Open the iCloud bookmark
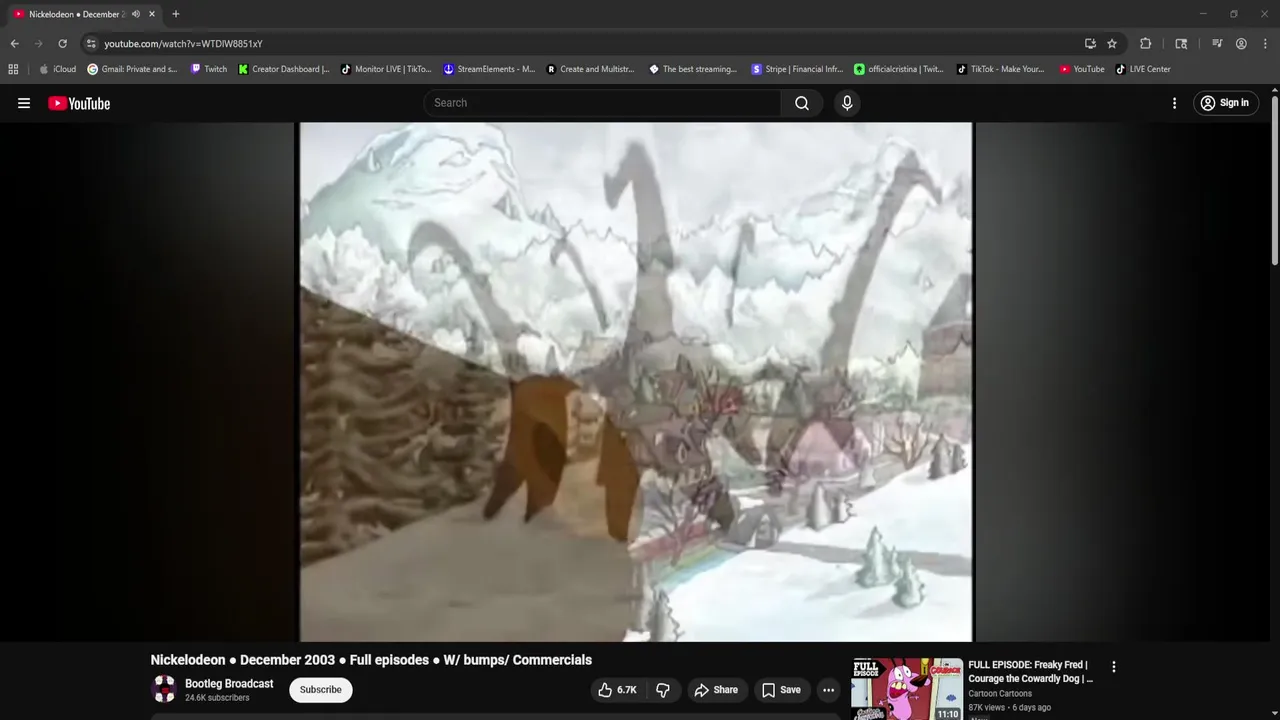 (x=58, y=69)
